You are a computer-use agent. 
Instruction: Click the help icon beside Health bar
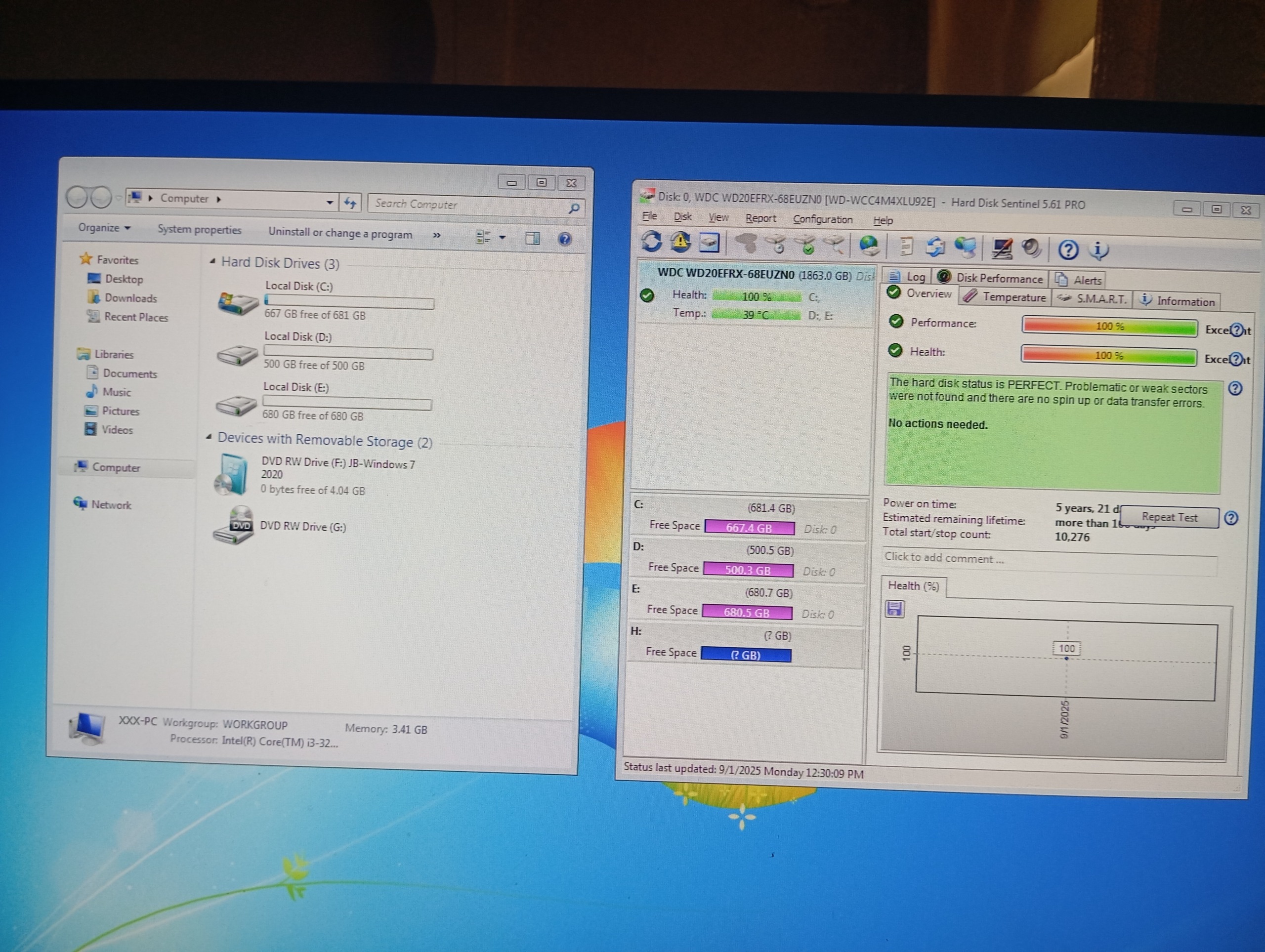[1236, 359]
